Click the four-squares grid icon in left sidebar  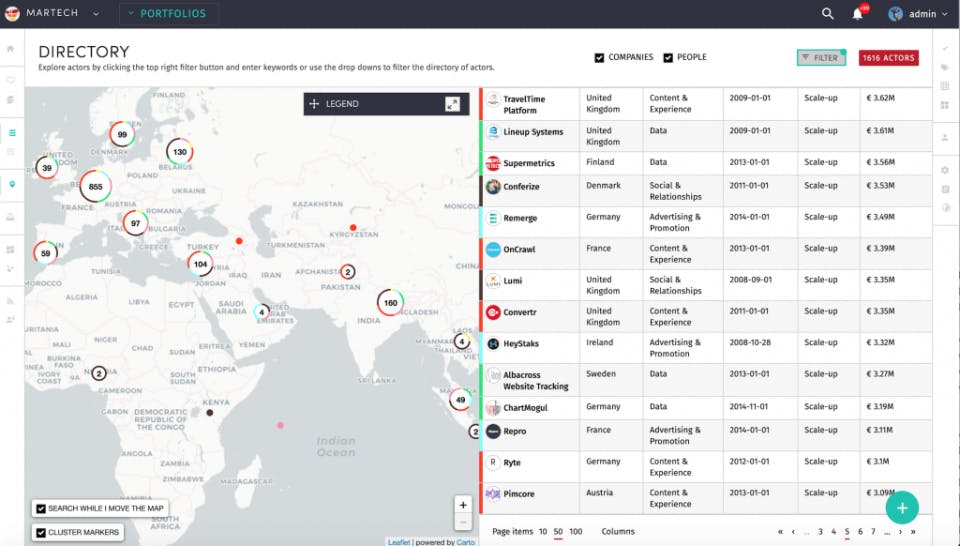tap(10, 250)
